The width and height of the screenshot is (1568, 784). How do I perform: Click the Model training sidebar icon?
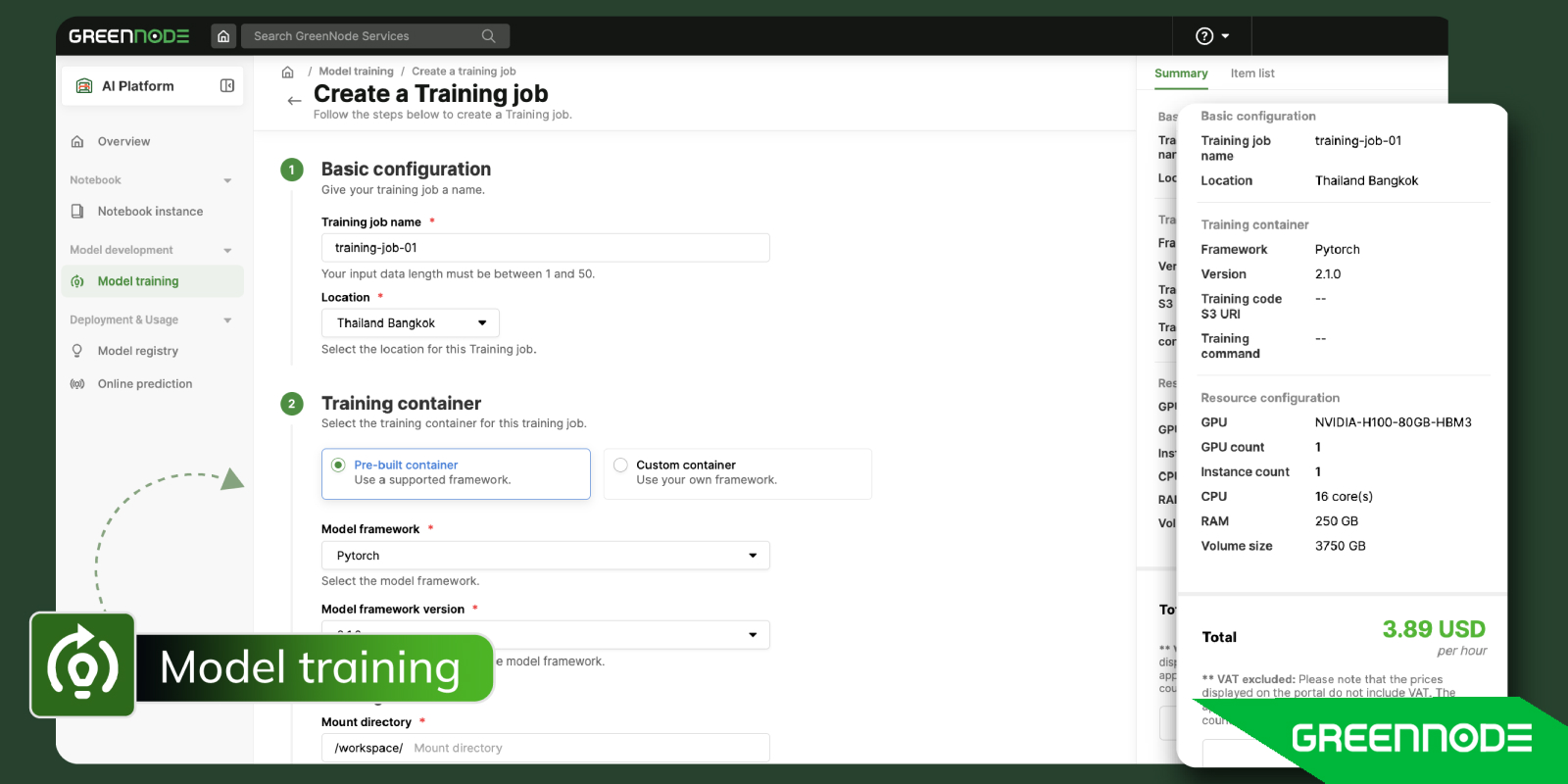pyautogui.click(x=77, y=281)
